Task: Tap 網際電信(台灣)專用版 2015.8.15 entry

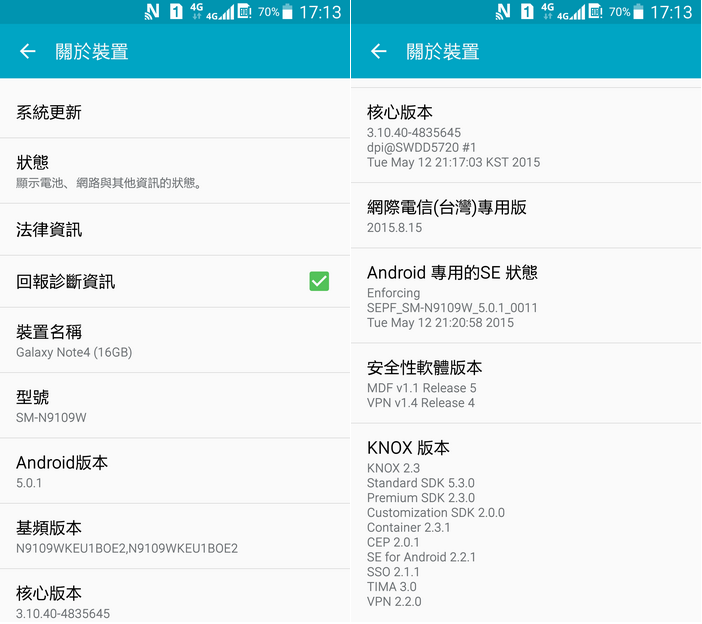Action: click(526, 215)
